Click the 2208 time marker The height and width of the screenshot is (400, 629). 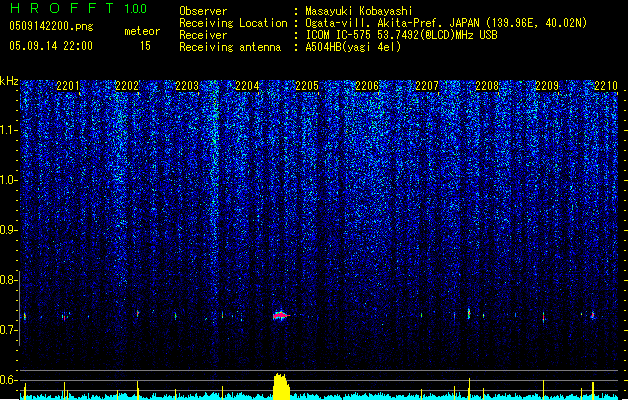[487, 86]
